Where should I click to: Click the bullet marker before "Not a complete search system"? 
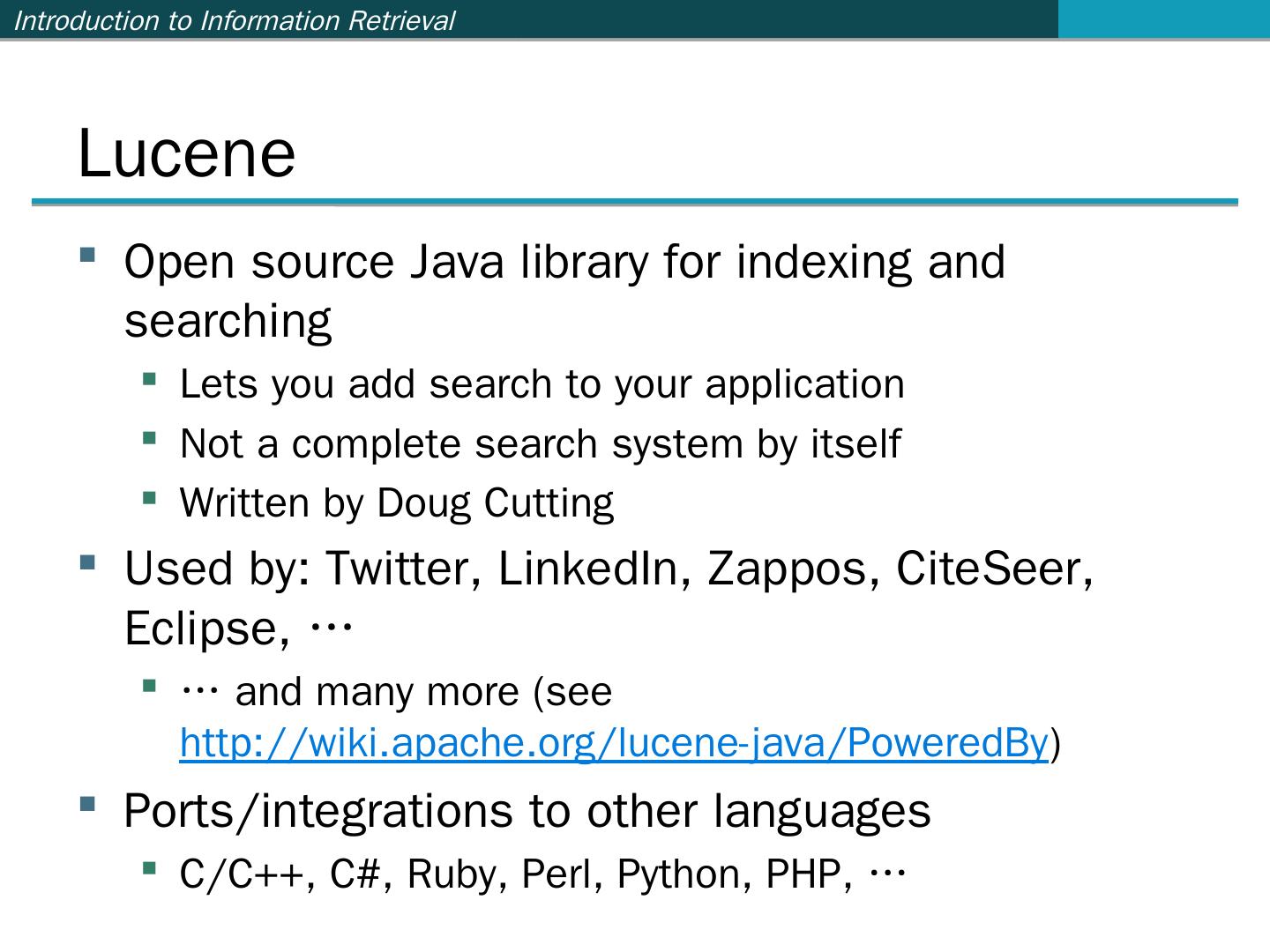(149, 438)
